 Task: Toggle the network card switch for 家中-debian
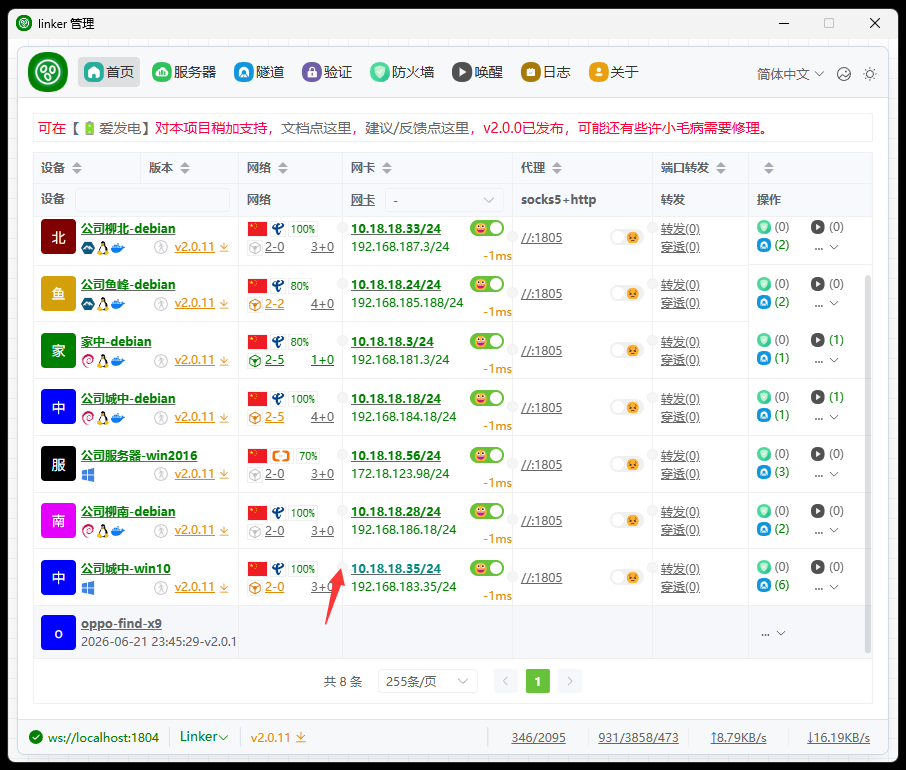487,341
